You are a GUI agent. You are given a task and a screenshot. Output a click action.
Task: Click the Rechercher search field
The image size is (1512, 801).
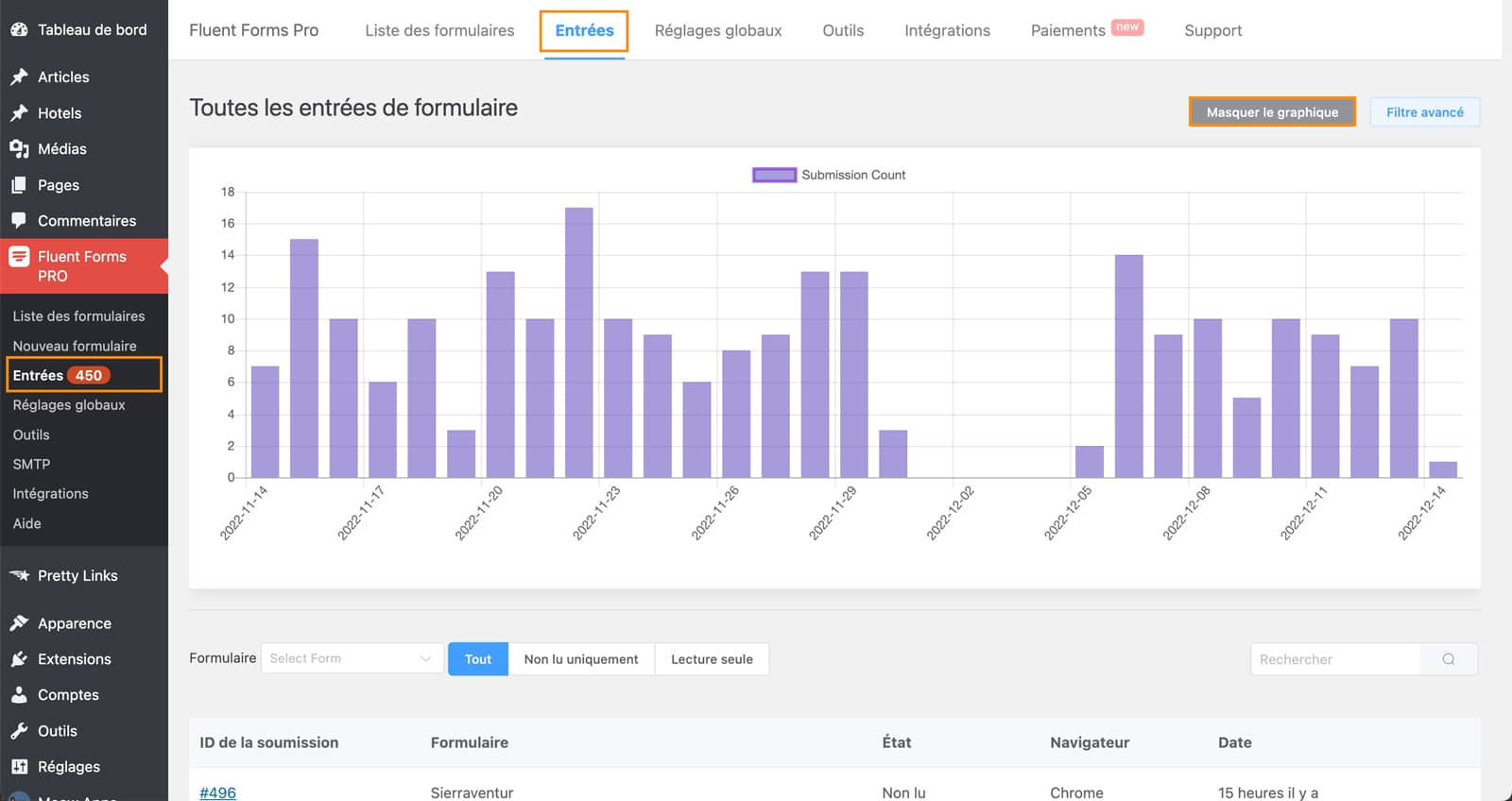point(1334,659)
